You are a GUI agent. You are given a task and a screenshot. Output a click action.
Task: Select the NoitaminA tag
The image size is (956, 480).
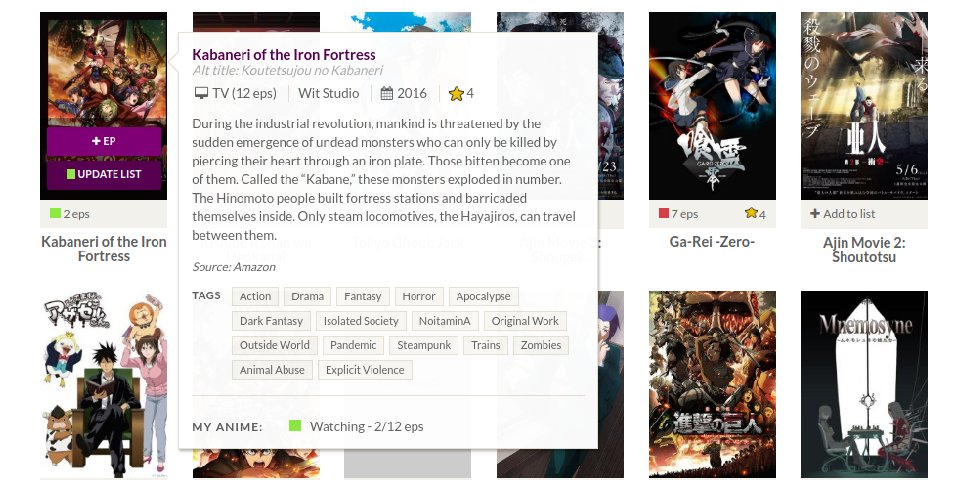pos(444,321)
